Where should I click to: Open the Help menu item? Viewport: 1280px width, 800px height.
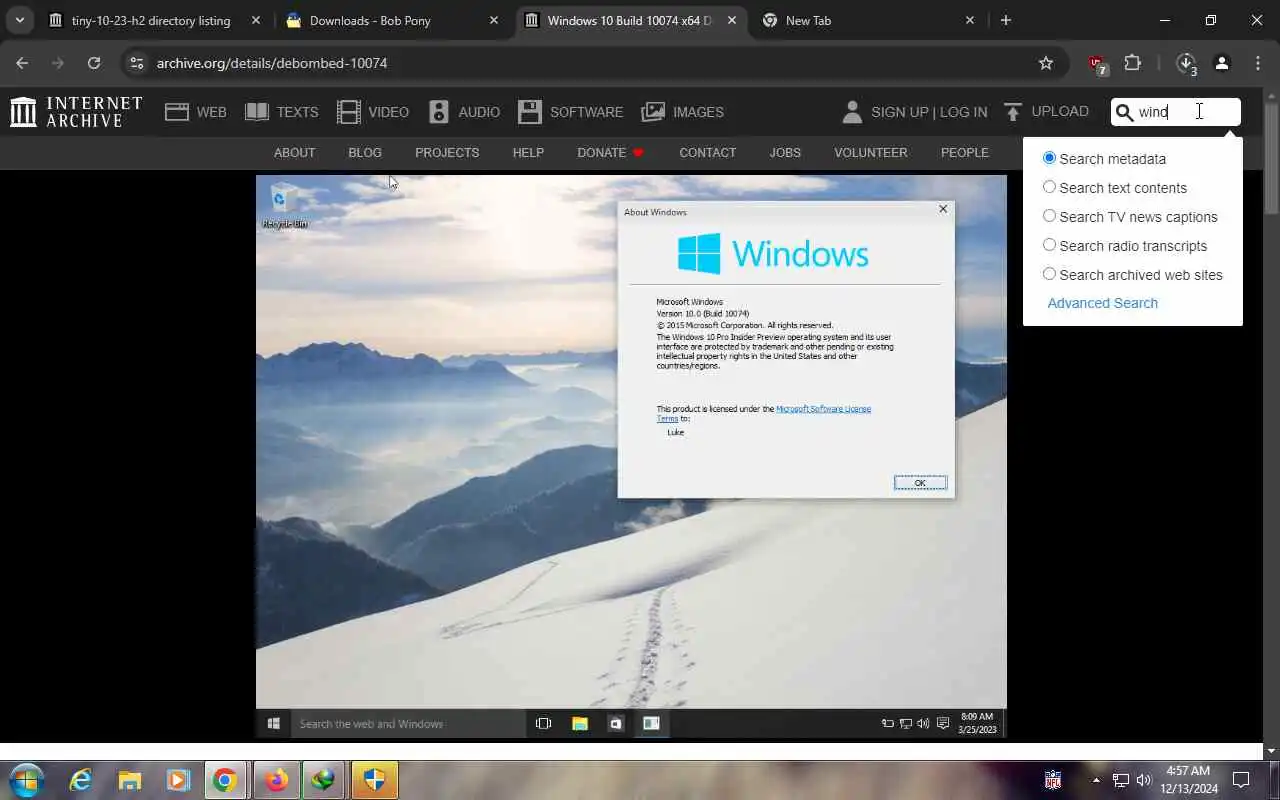pos(528,153)
